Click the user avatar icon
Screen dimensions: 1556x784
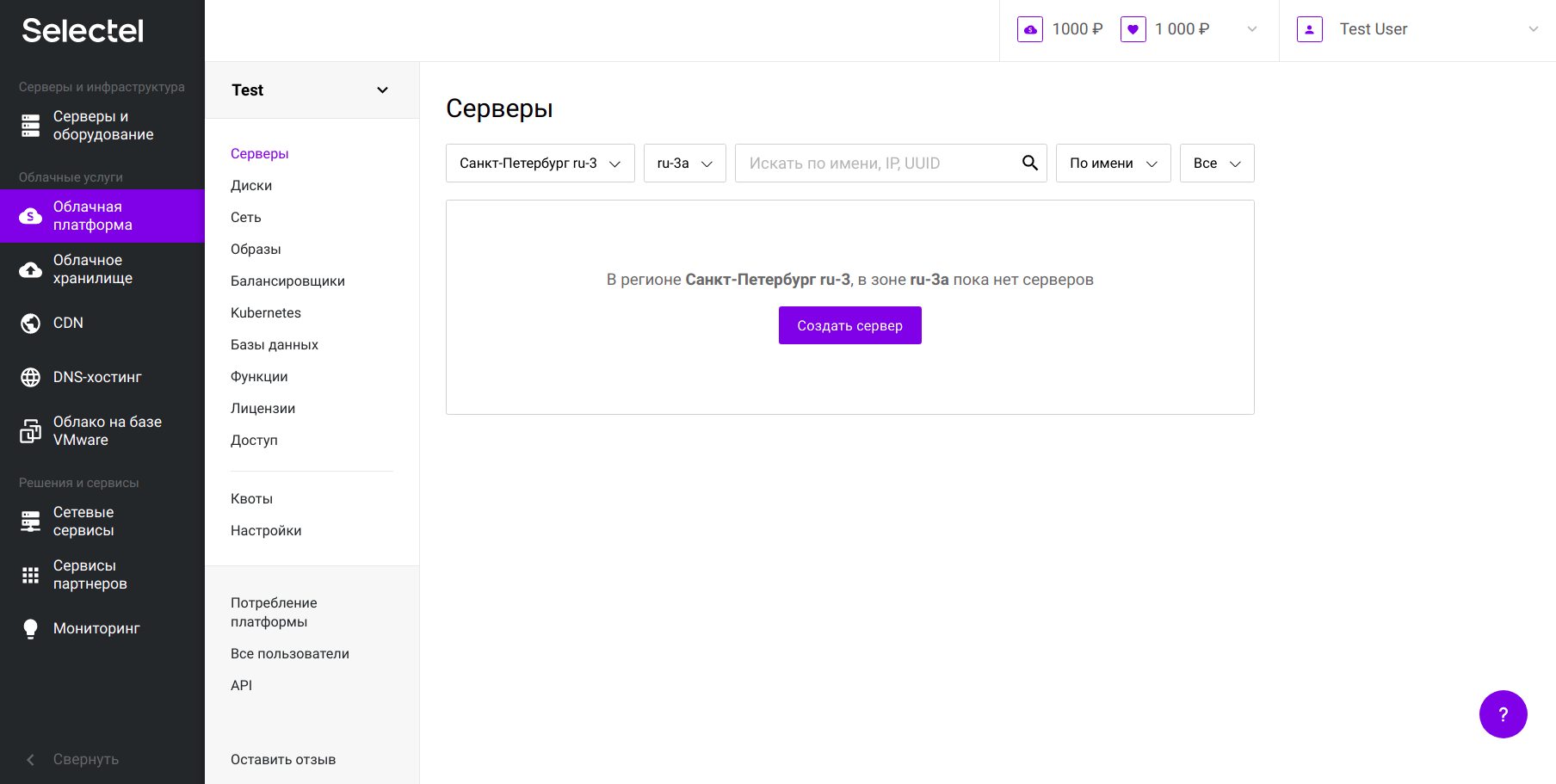tap(1310, 29)
